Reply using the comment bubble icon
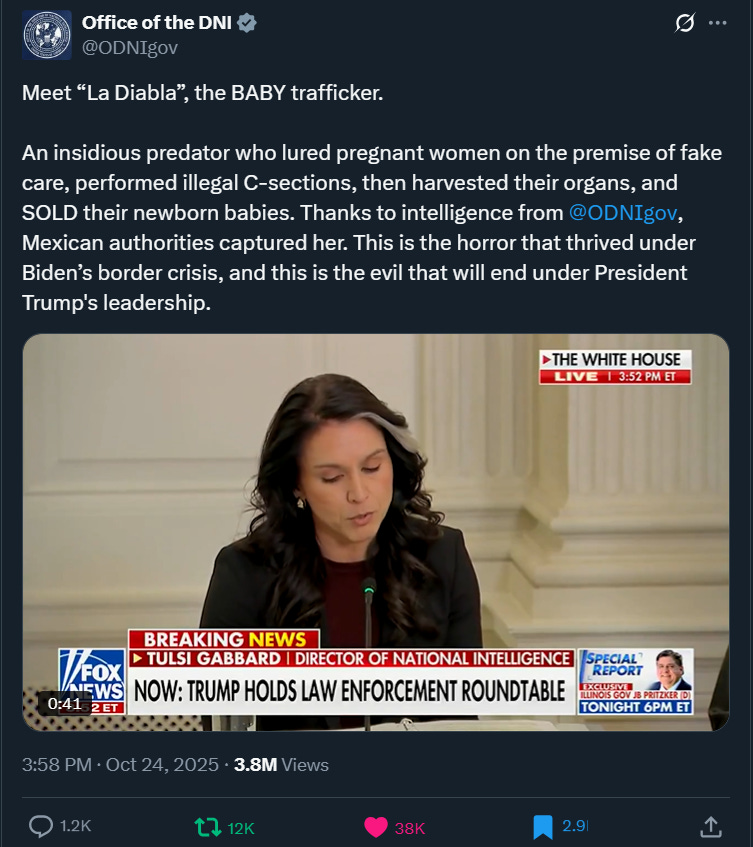Image resolution: width=753 pixels, height=847 pixels. 41,826
